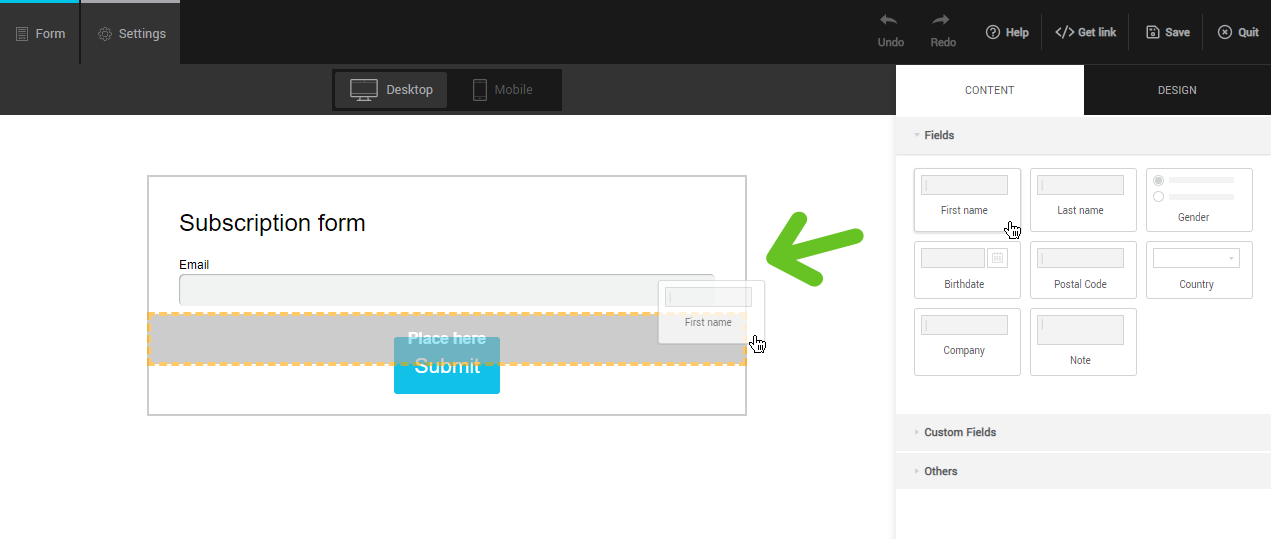
Task: Select the First name field tile
Action: pyautogui.click(x=966, y=199)
